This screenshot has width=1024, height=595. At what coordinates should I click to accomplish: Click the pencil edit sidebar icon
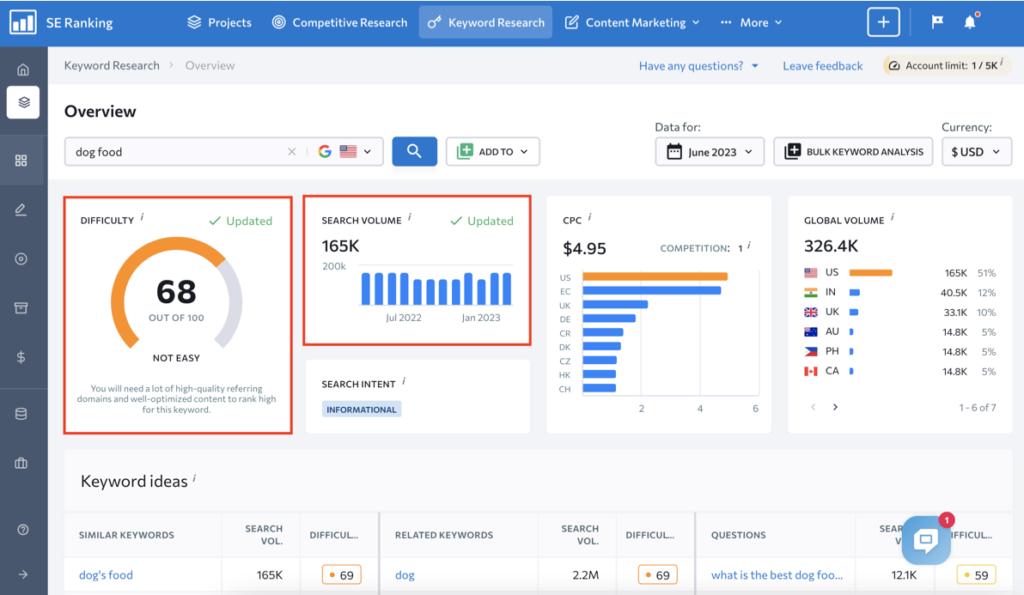pyautogui.click(x=21, y=210)
